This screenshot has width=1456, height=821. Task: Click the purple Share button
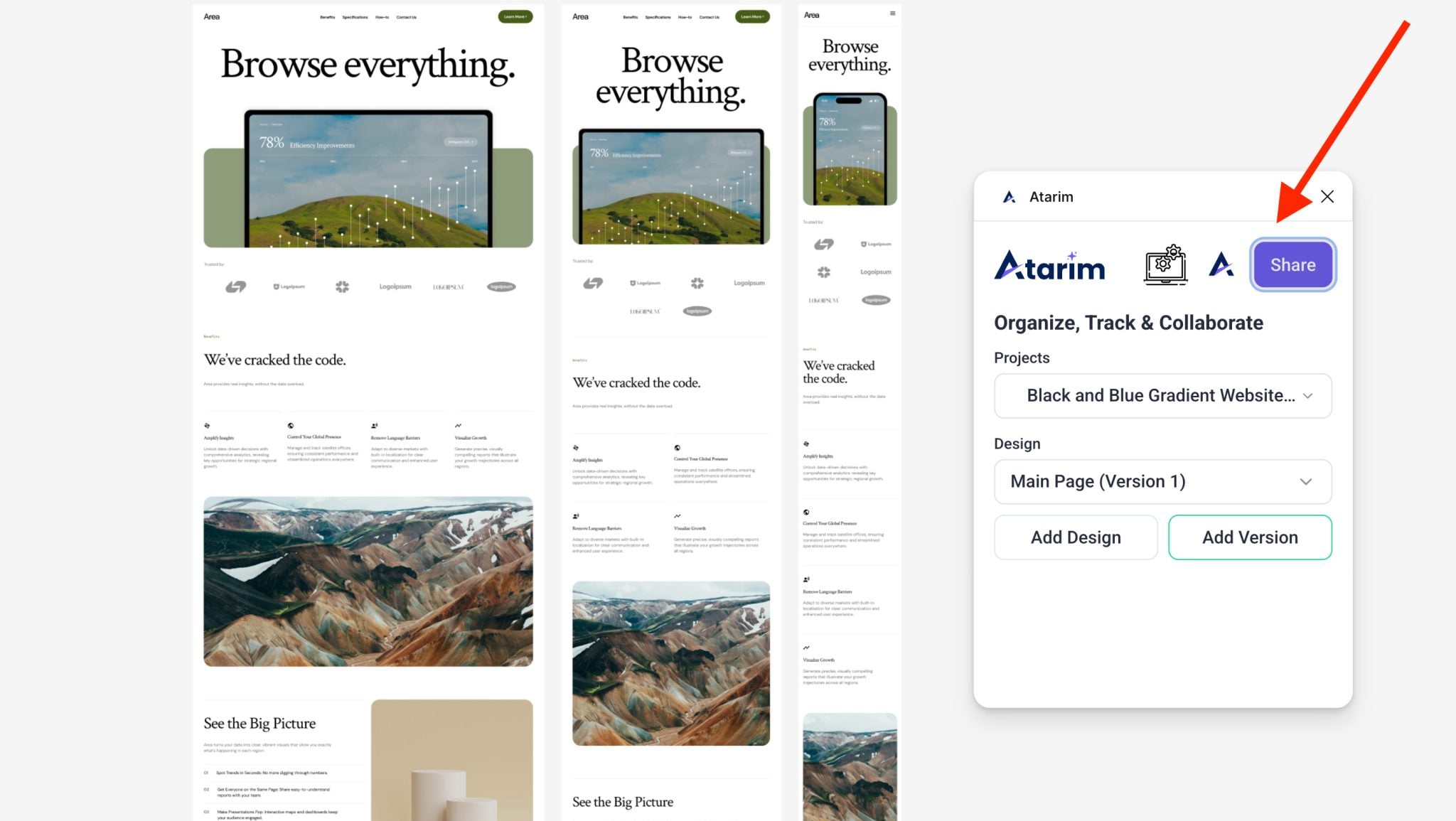pyautogui.click(x=1292, y=265)
